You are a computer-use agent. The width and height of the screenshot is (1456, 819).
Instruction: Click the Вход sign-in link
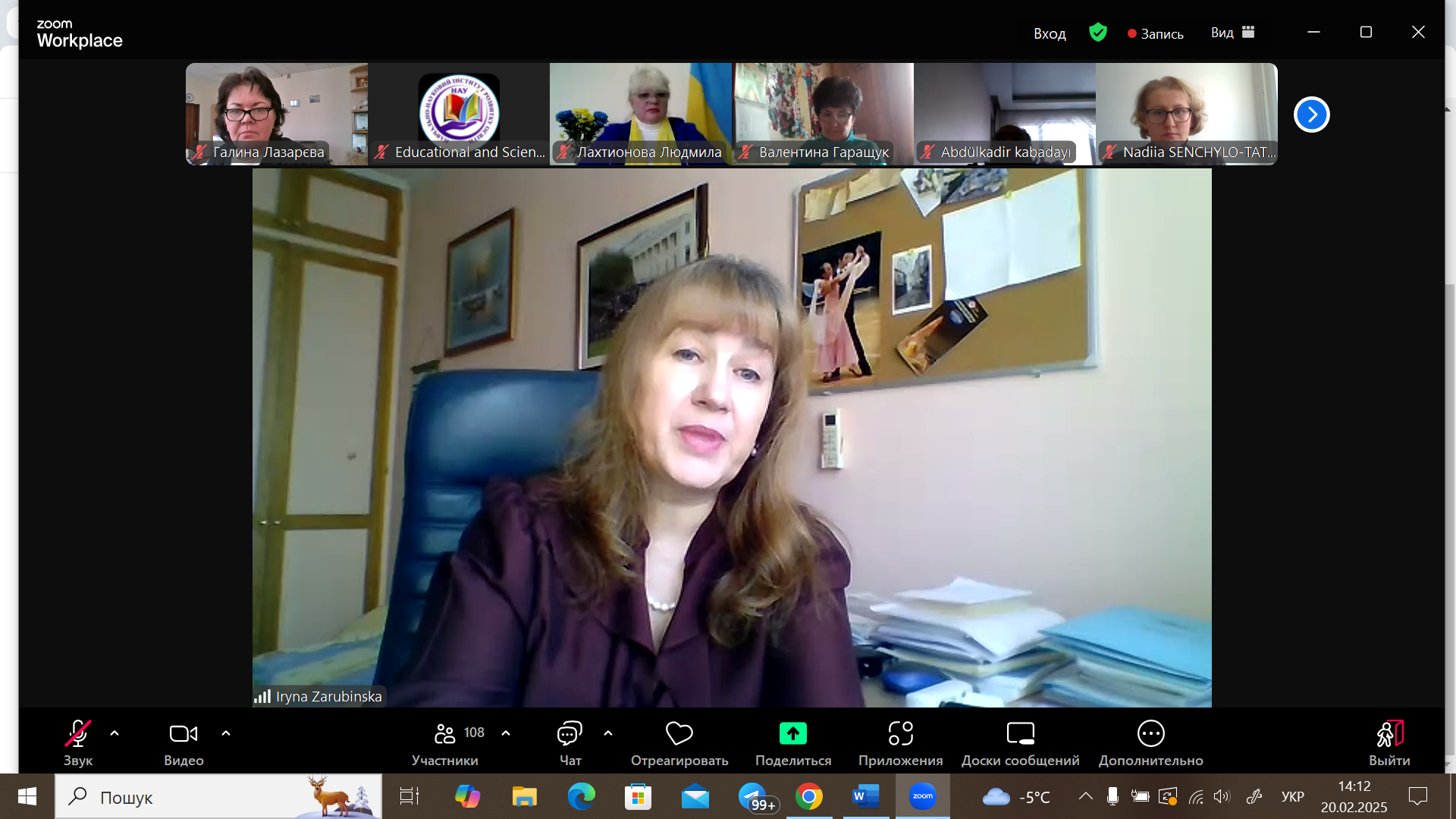pyautogui.click(x=1050, y=33)
